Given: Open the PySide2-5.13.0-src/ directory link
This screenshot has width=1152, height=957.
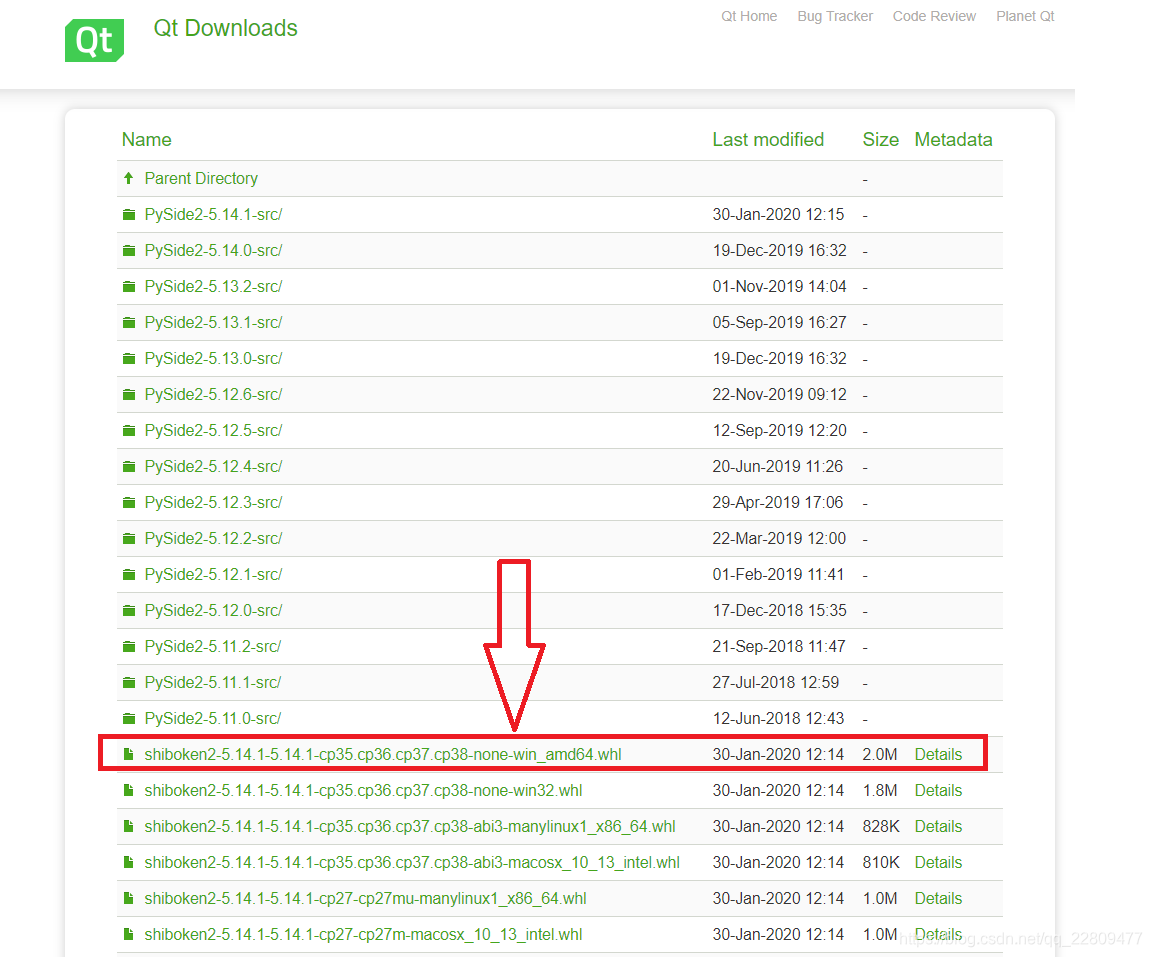Looking at the screenshot, I should pos(213,358).
